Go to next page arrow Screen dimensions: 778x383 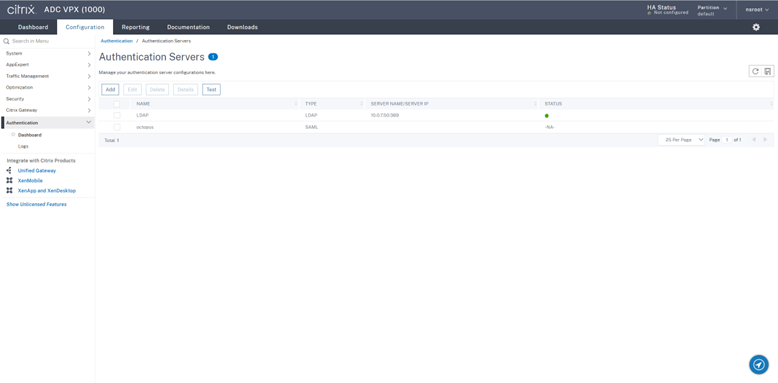[x=765, y=140]
